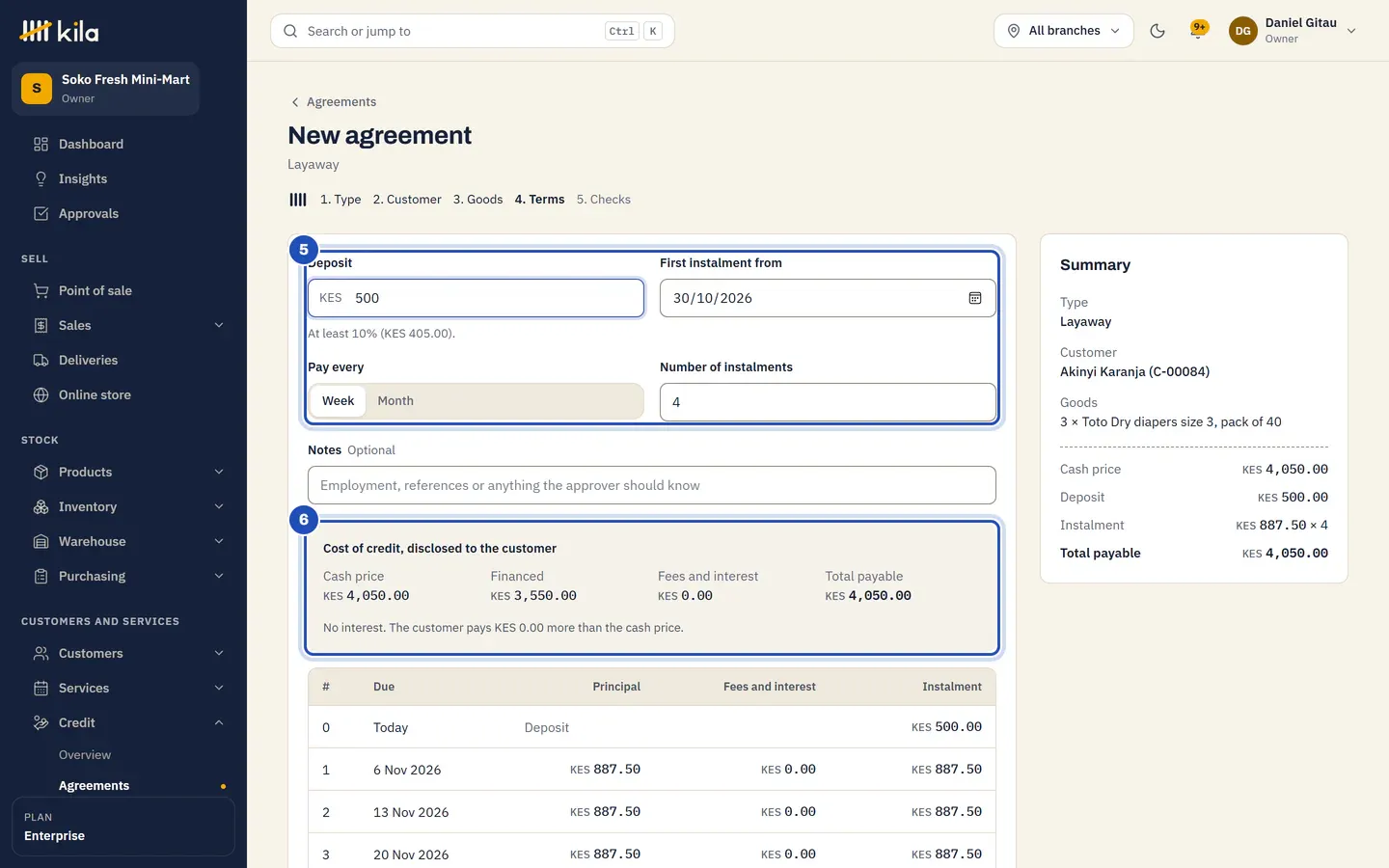The image size is (1389, 868).
Task: Open Point of sale cart icon
Action: pos(41,290)
